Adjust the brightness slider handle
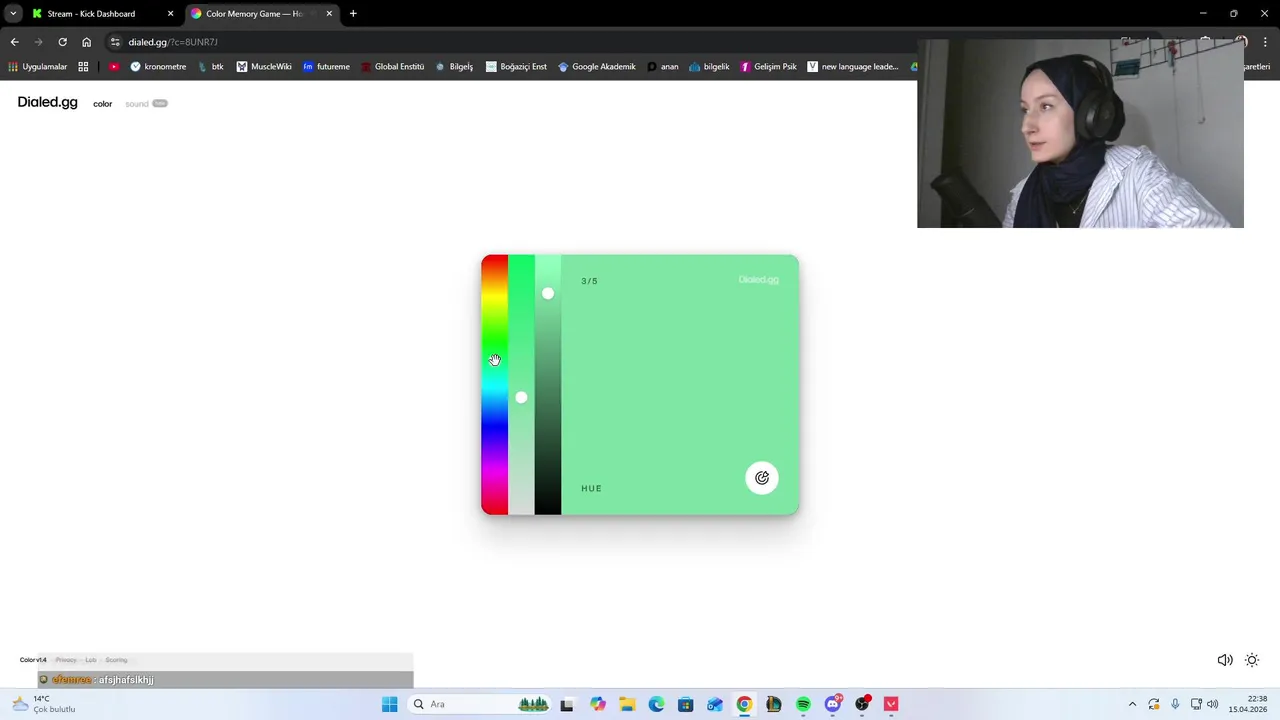The width and height of the screenshot is (1280, 720). 547,293
